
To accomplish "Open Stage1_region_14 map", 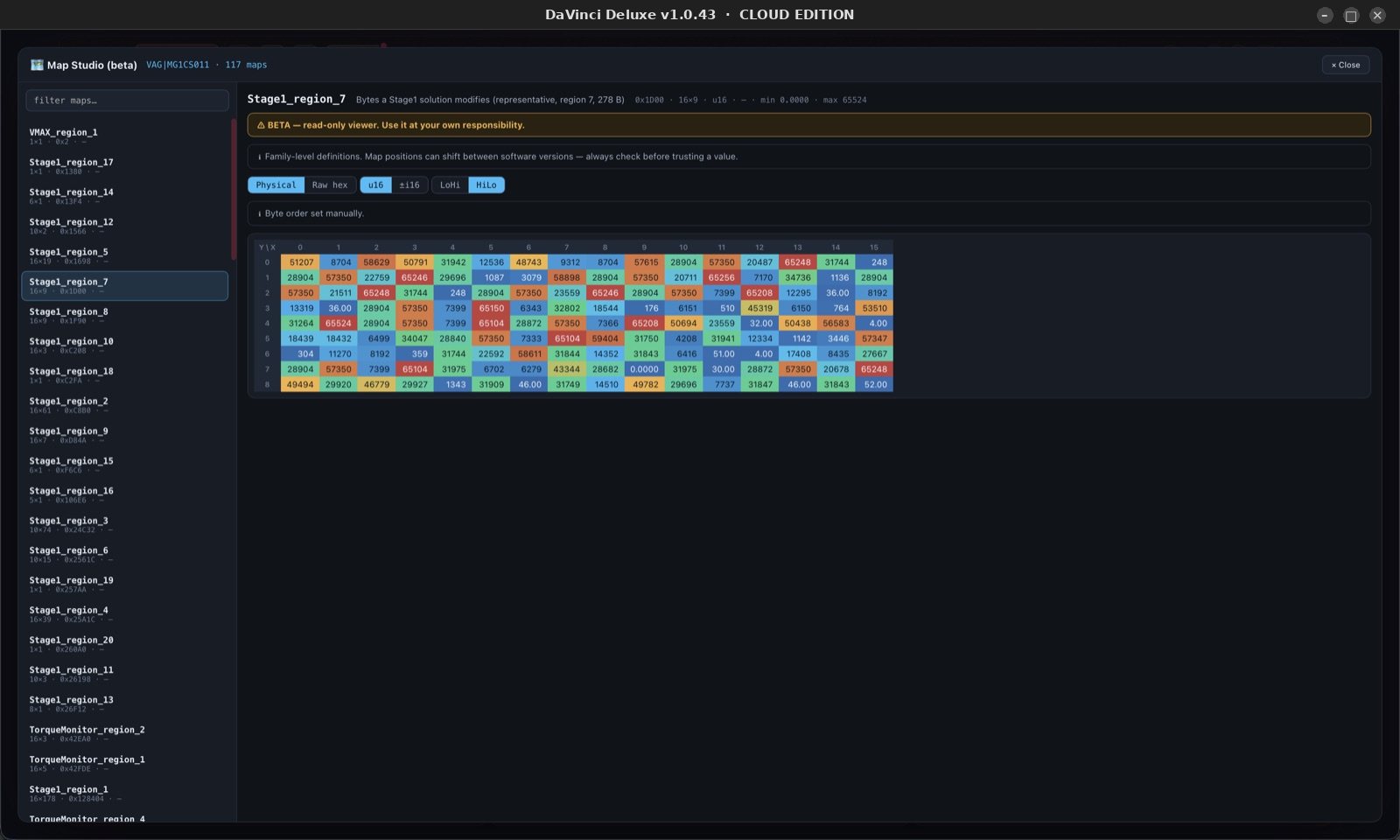I will click(x=125, y=196).
